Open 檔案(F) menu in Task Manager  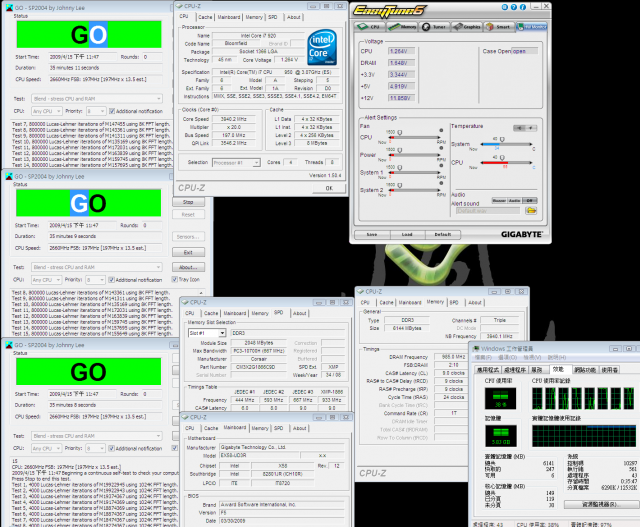483,358
